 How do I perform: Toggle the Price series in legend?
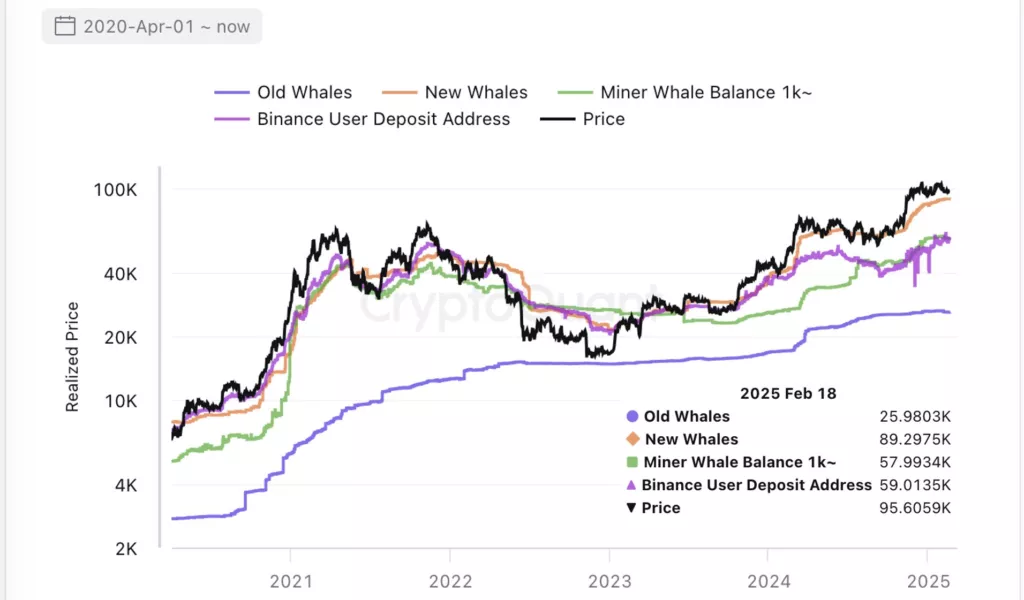coord(583,119)
